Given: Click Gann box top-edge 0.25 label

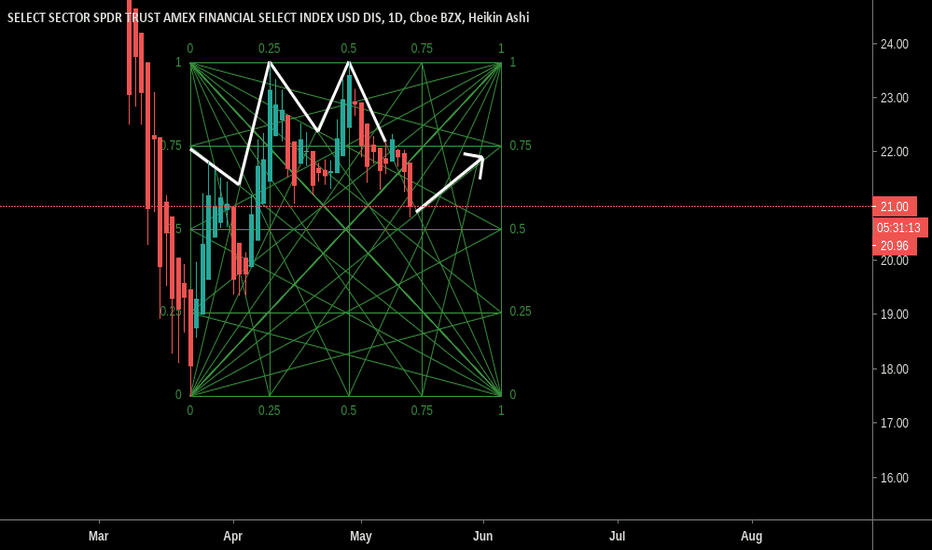Looking at the screenshot, I should 269,49.
